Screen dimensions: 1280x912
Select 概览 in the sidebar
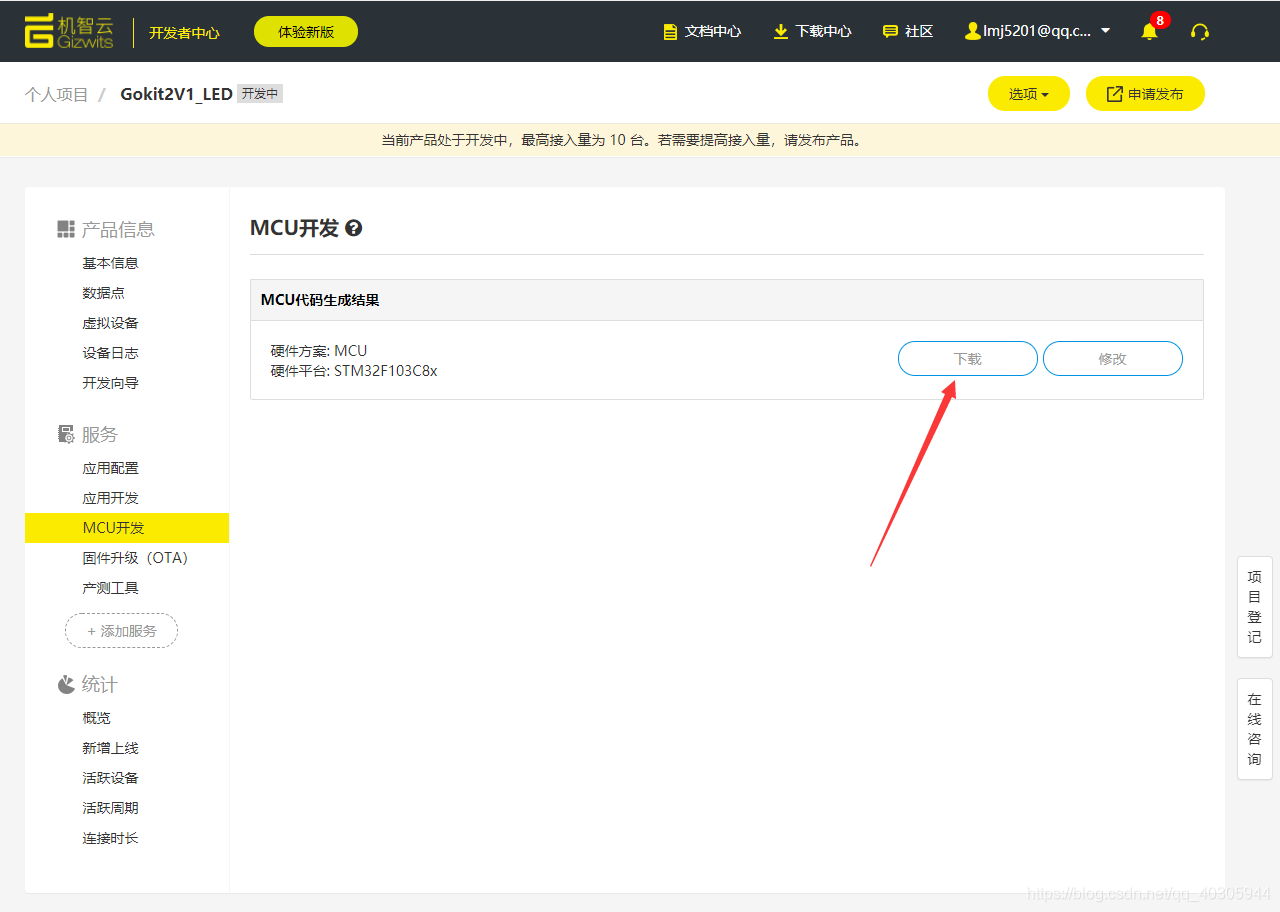pos(96,718)
